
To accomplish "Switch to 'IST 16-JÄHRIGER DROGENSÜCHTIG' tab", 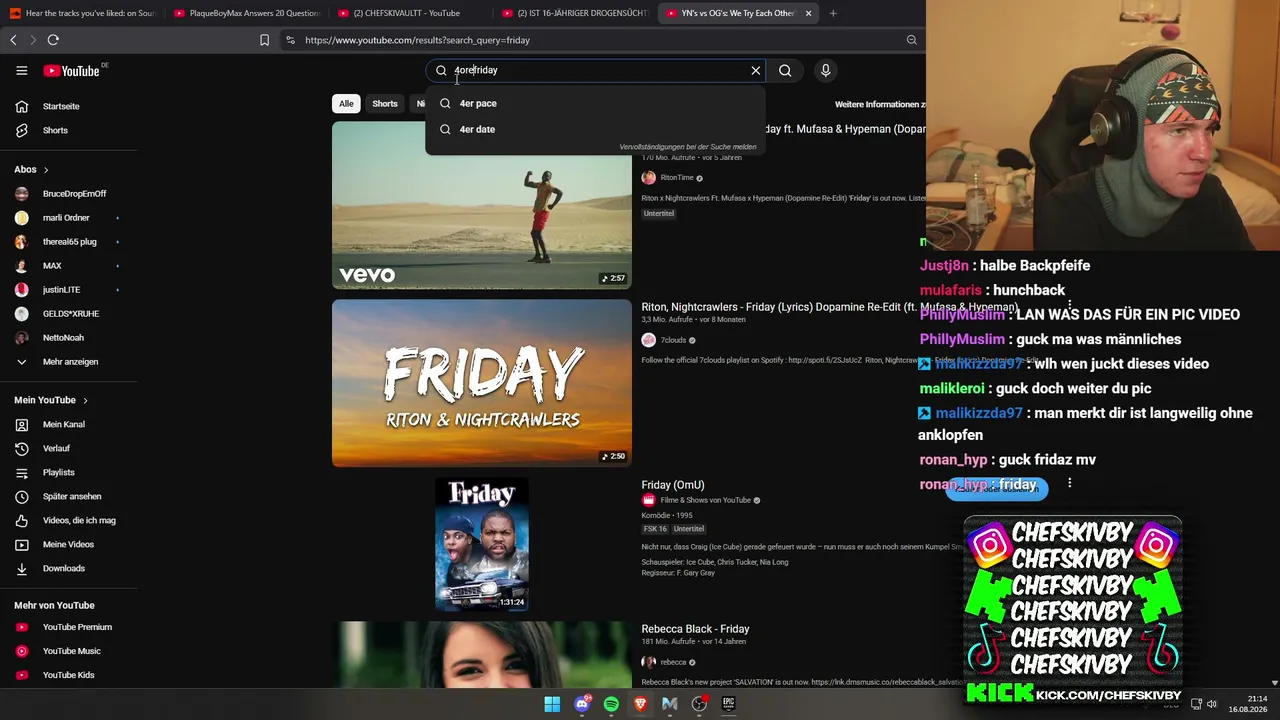I will click(574, 13).
